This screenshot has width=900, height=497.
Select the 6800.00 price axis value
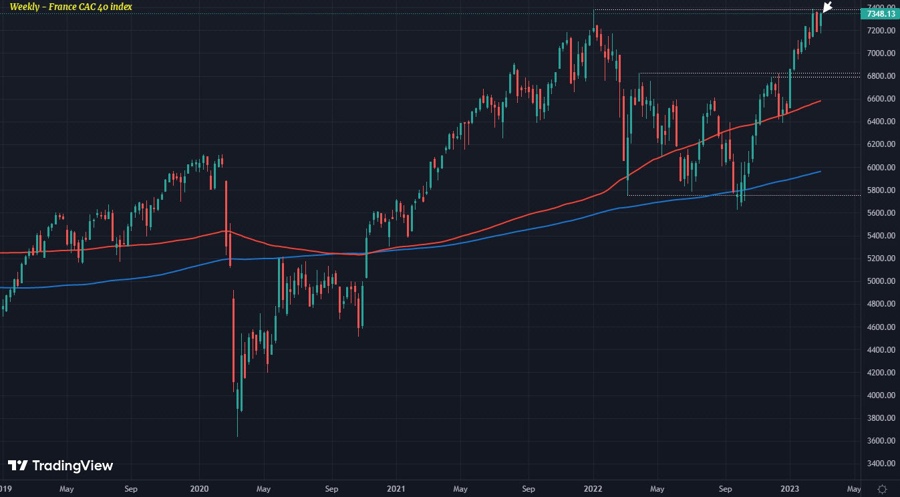point(882,76)
